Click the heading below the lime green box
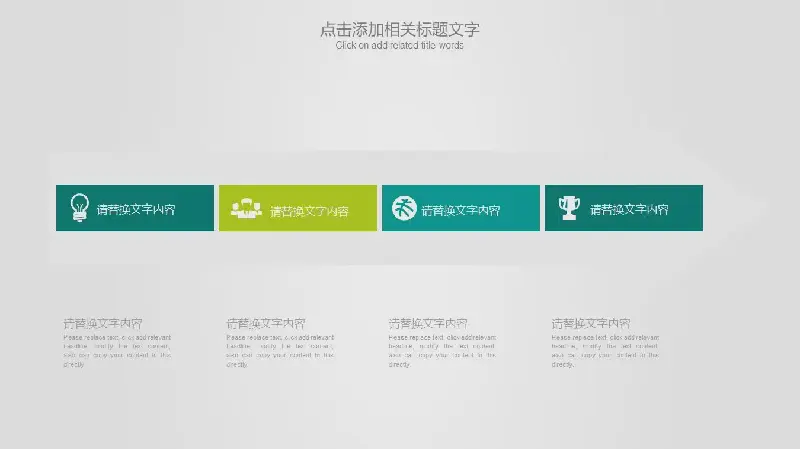 point(266,323)
